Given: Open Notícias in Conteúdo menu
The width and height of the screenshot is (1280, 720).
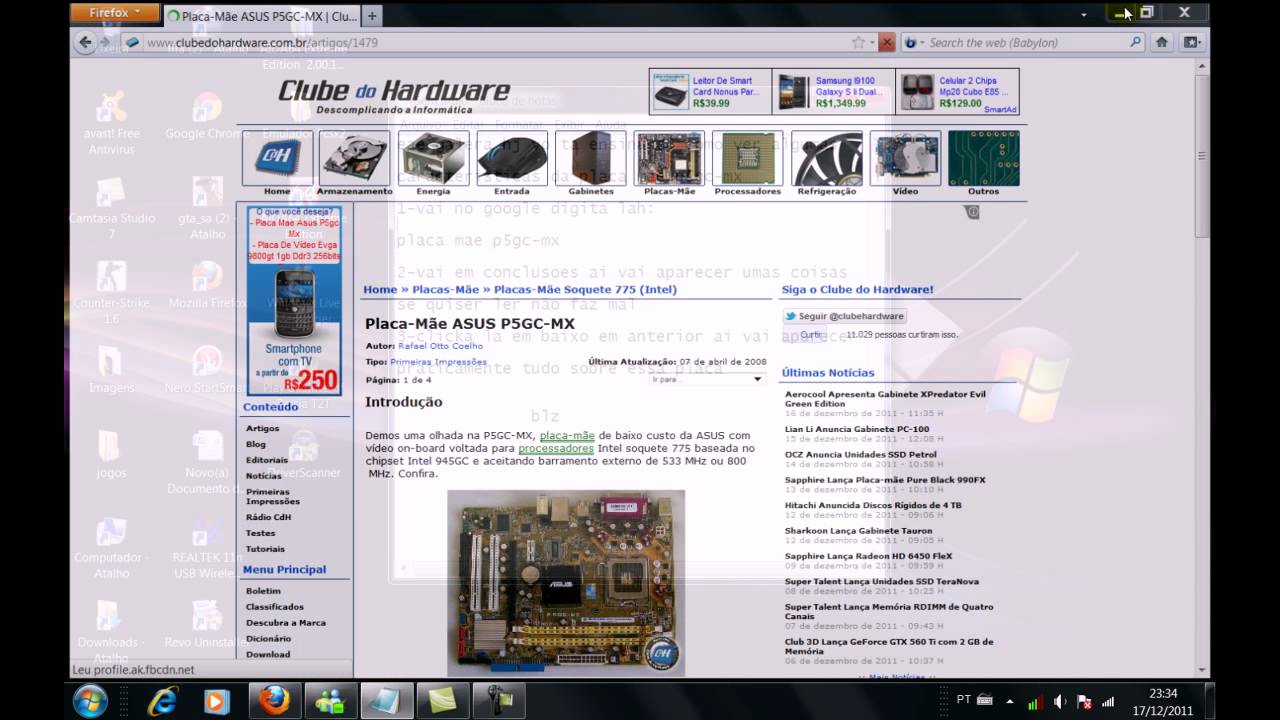Looking at the screenshot, I should tap(264, 476).
